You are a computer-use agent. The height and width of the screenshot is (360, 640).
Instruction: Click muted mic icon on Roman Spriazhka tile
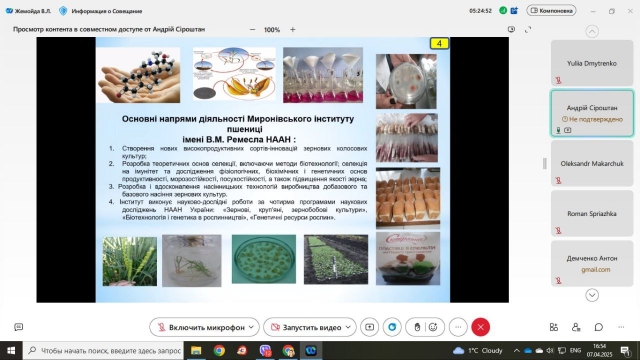558,231
